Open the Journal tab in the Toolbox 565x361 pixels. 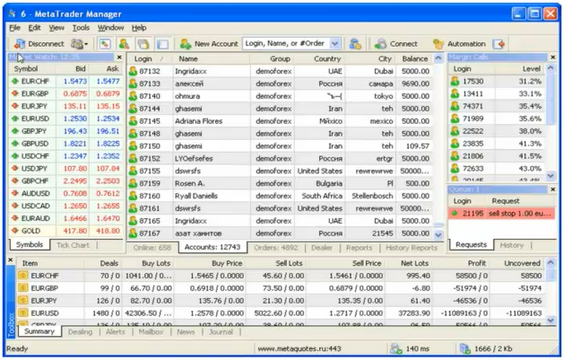pos(221,332)
